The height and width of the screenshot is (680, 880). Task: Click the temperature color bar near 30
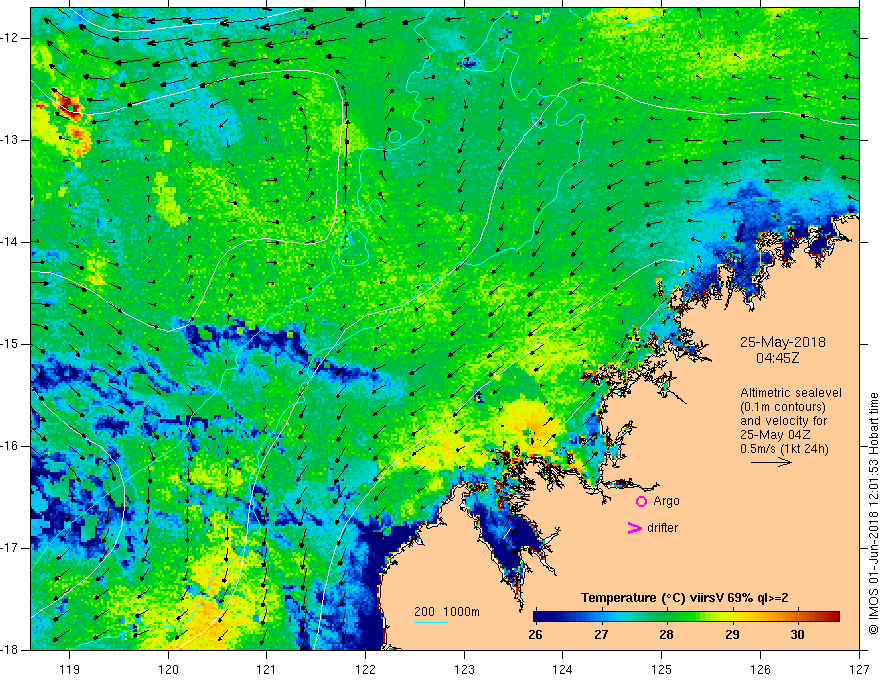798,617
